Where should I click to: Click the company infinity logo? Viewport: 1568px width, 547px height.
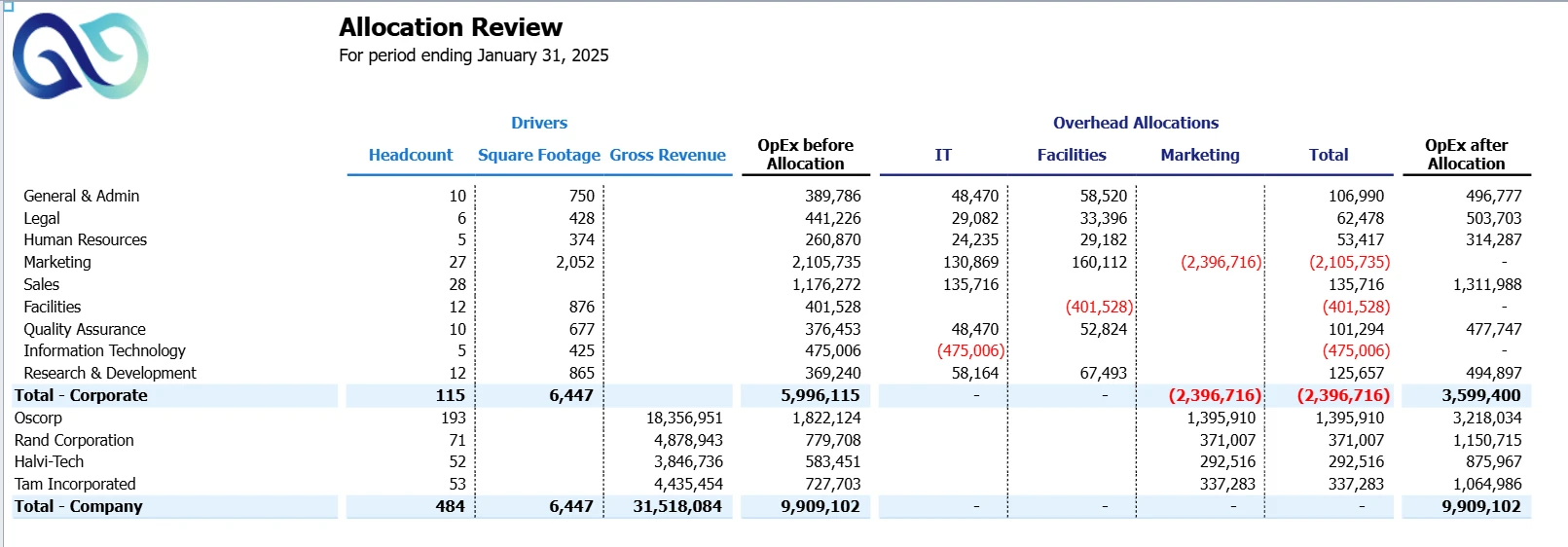click(x=80, y=55)
